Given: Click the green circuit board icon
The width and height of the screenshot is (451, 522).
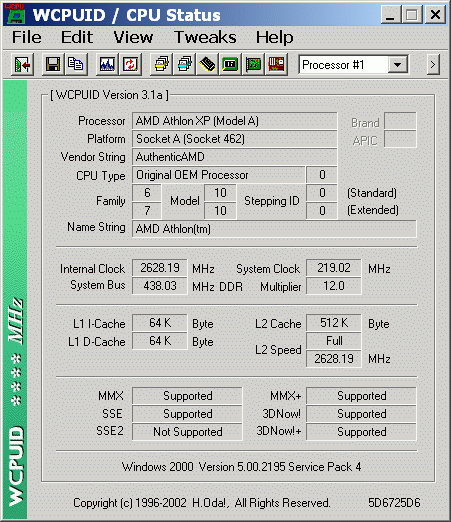Looking at the screenshot, I should point(253,64).
